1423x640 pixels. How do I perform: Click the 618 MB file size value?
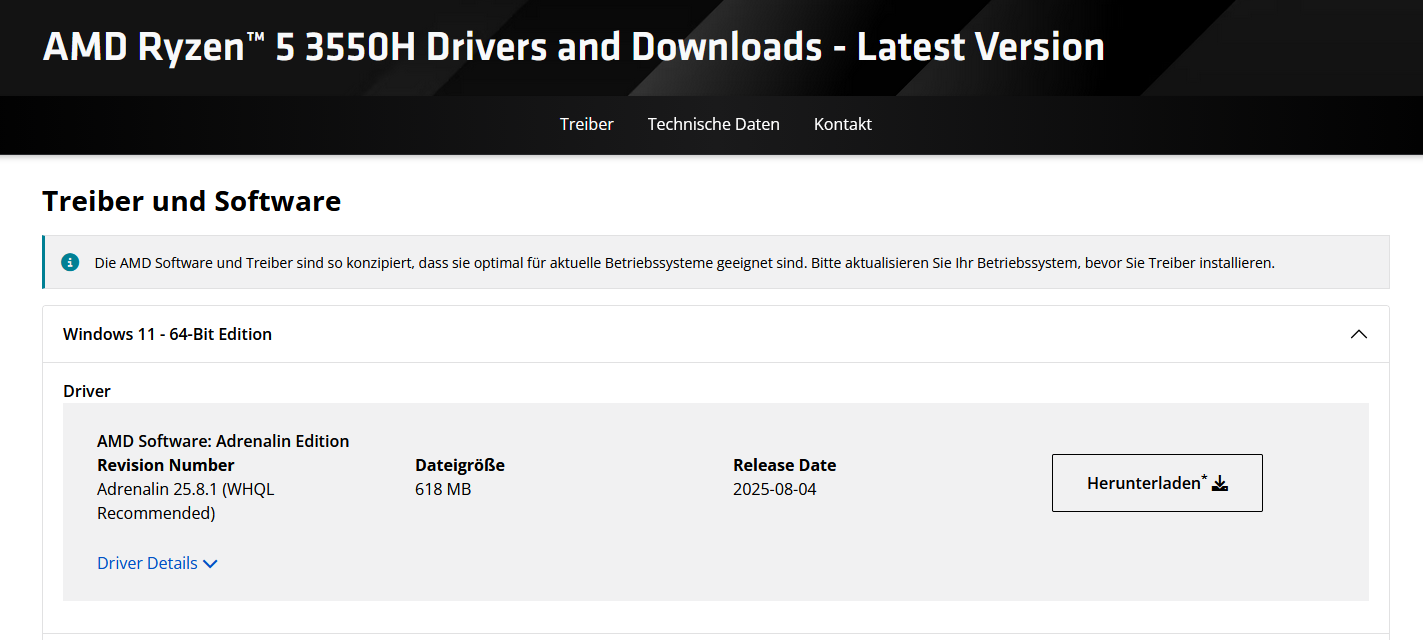point(443,489)
